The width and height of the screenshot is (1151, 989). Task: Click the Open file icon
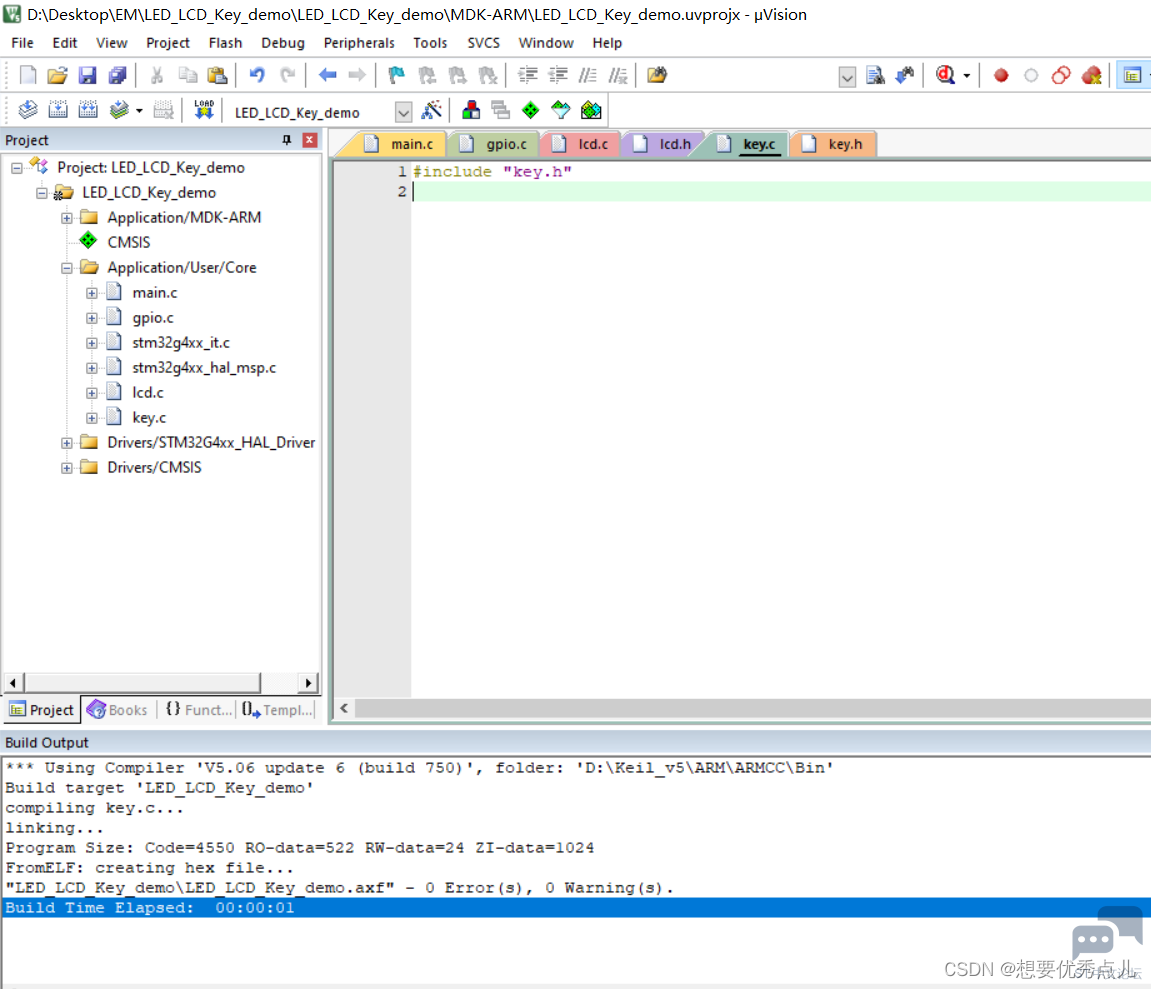pos(57,75)
